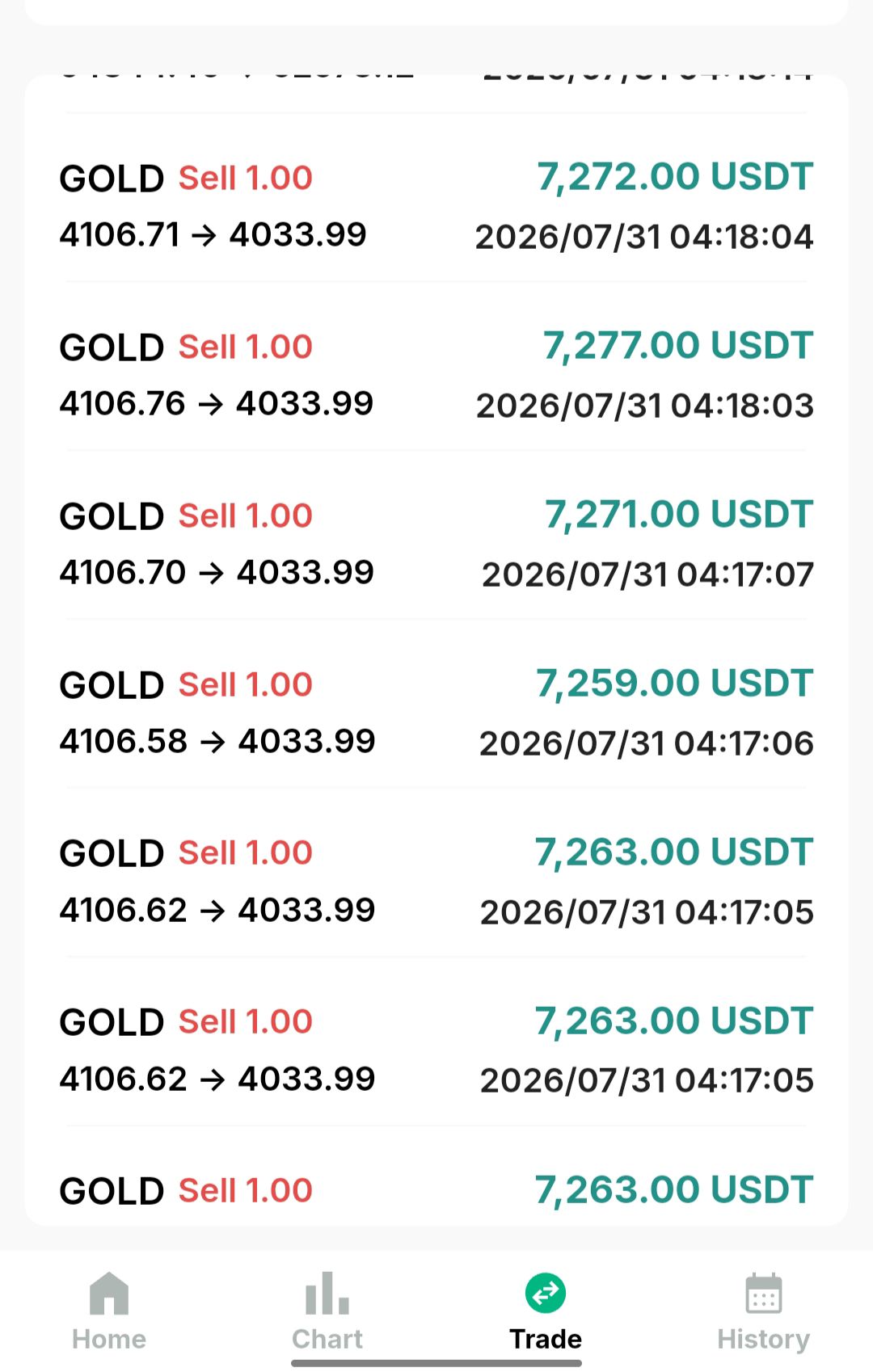This screenshot has height=1372, width=873.
Task: Tap the price range 4106.58 → 4033.99
Action: point(217,741)
